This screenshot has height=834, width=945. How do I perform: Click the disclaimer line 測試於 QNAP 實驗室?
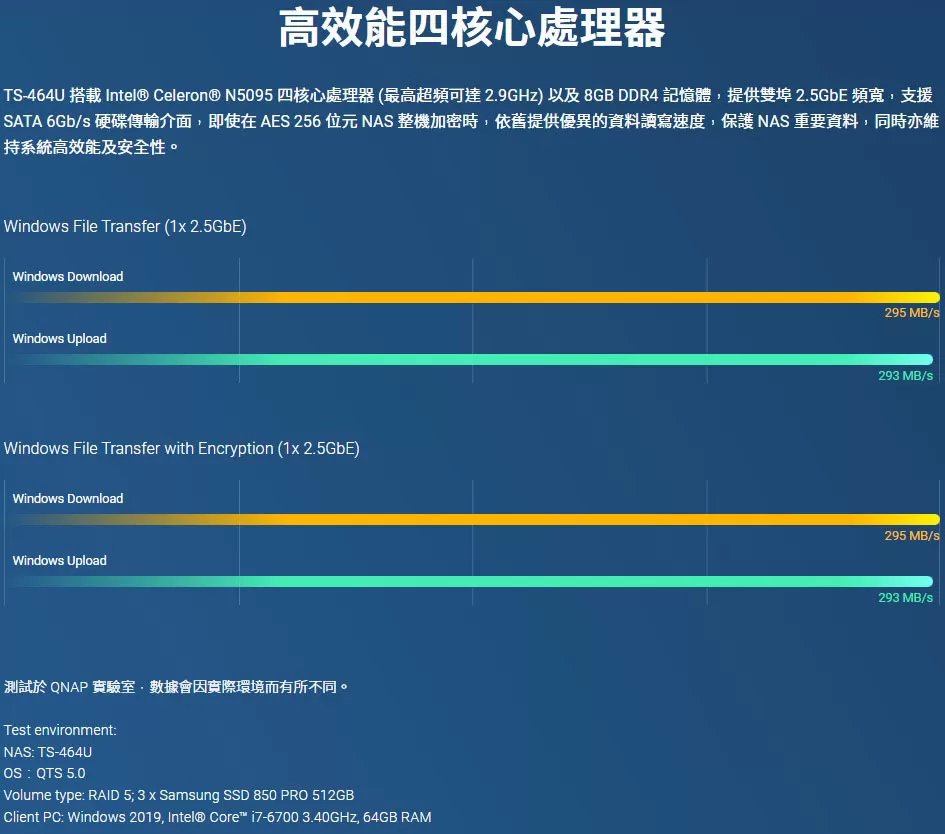pos(176,687)
